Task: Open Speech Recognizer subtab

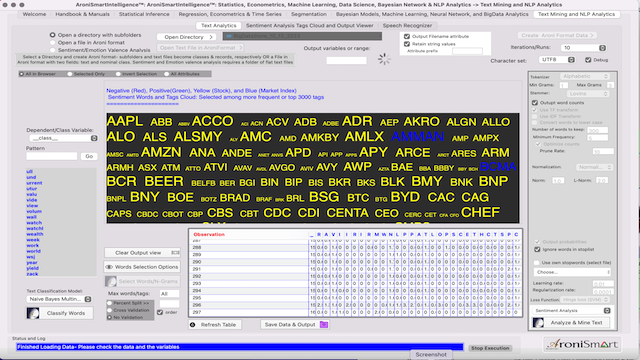Action: [x=407, y=25]
